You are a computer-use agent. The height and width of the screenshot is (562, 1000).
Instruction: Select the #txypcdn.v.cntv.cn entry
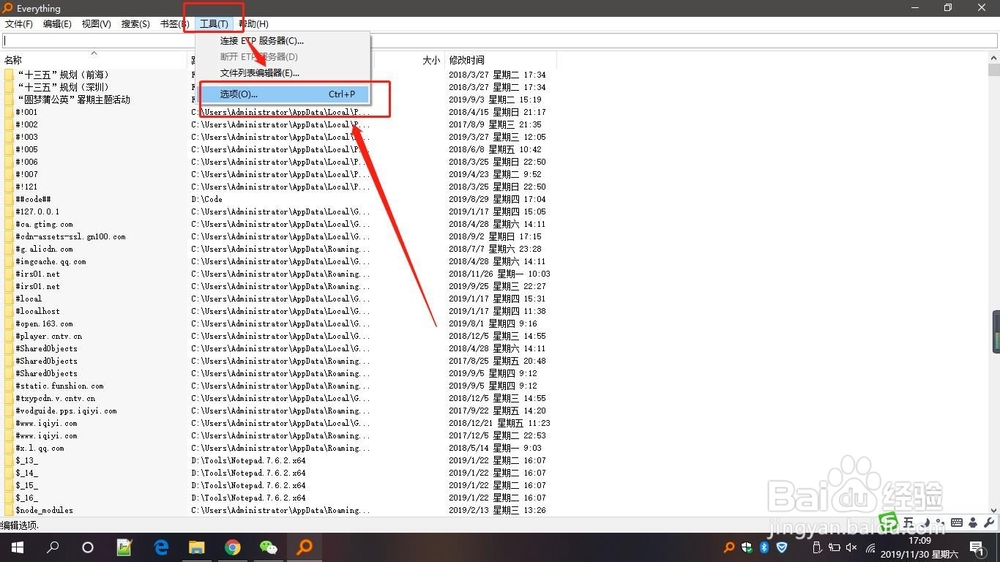pyautogui.click(x=55, y=398)
